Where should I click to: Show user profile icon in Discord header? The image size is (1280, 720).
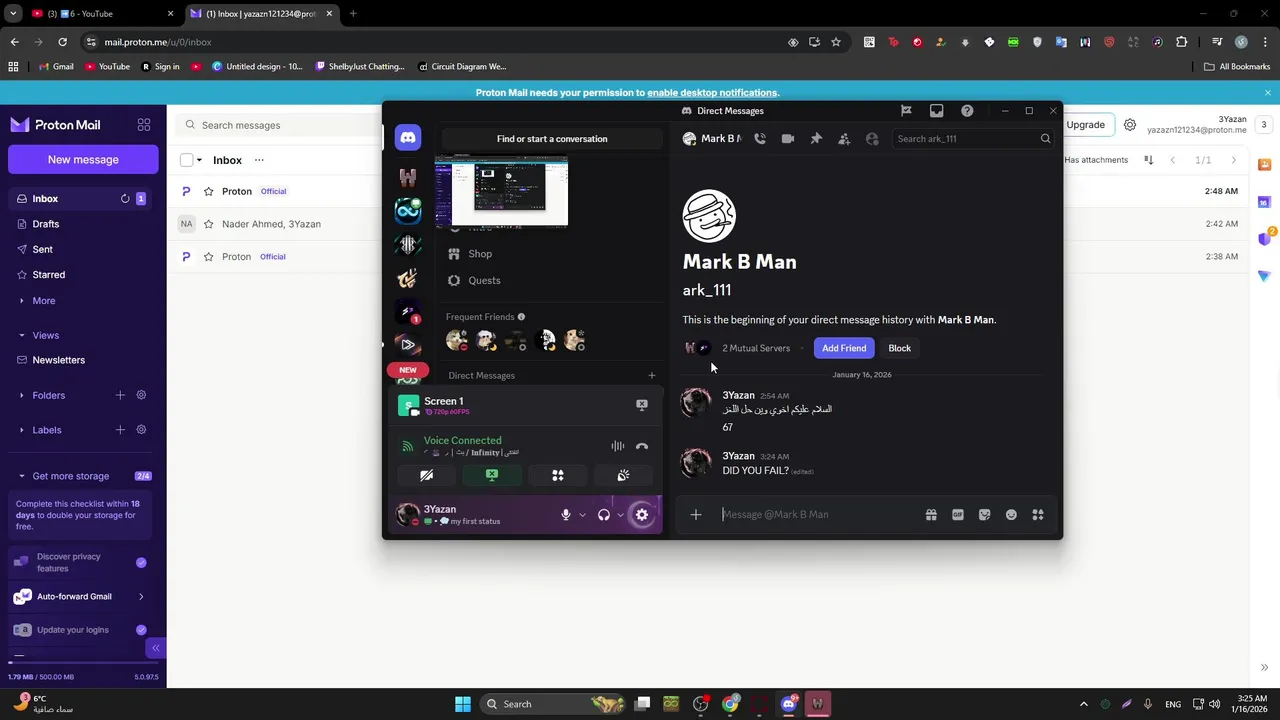coord(872,139)
